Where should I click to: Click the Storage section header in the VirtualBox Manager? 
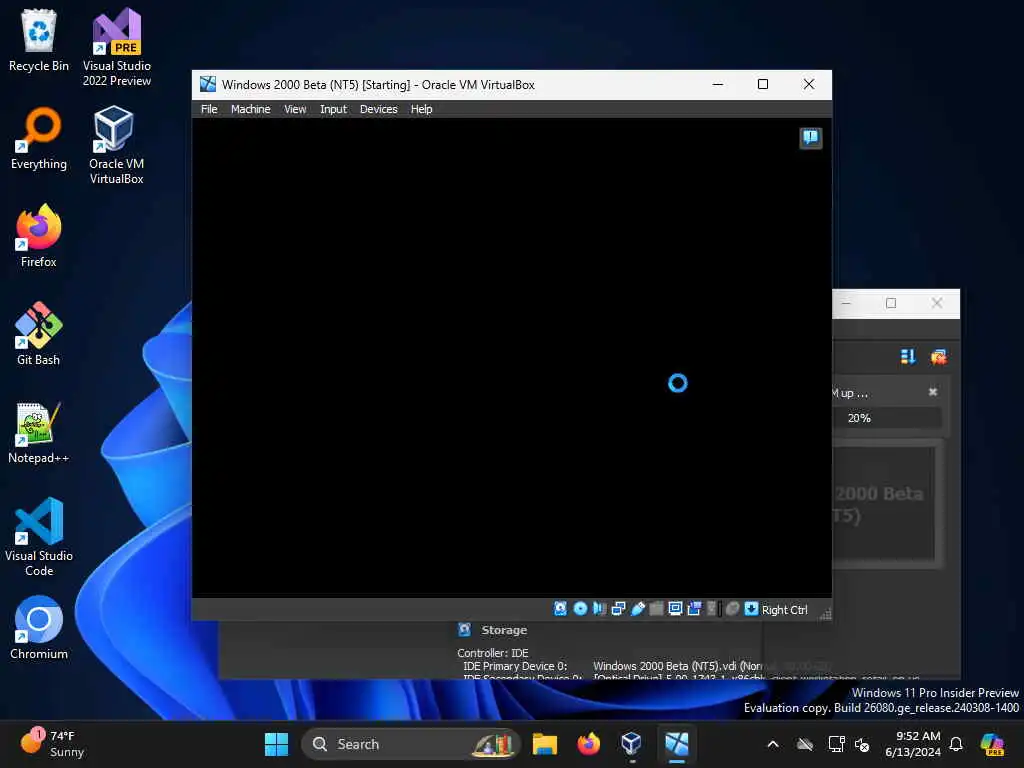pos(504,630)
